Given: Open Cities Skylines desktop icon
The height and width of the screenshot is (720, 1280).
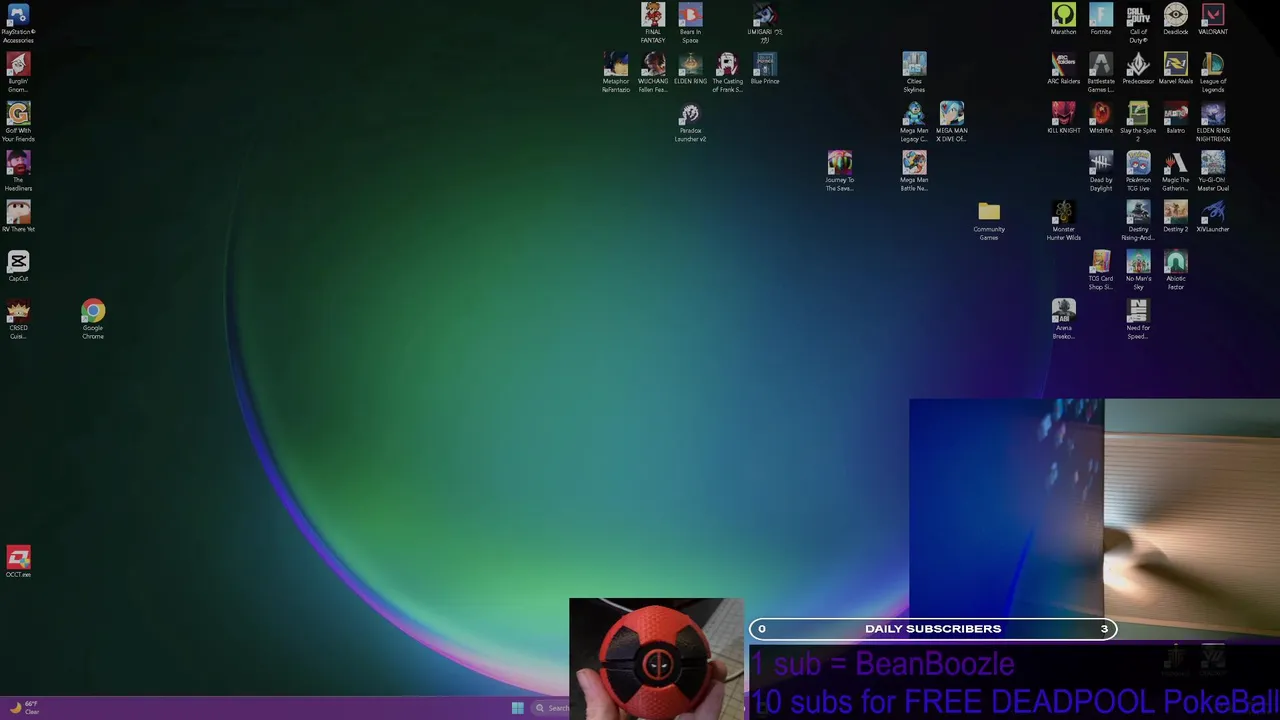Looking at the screenshot, I should [x=914, y=73].
